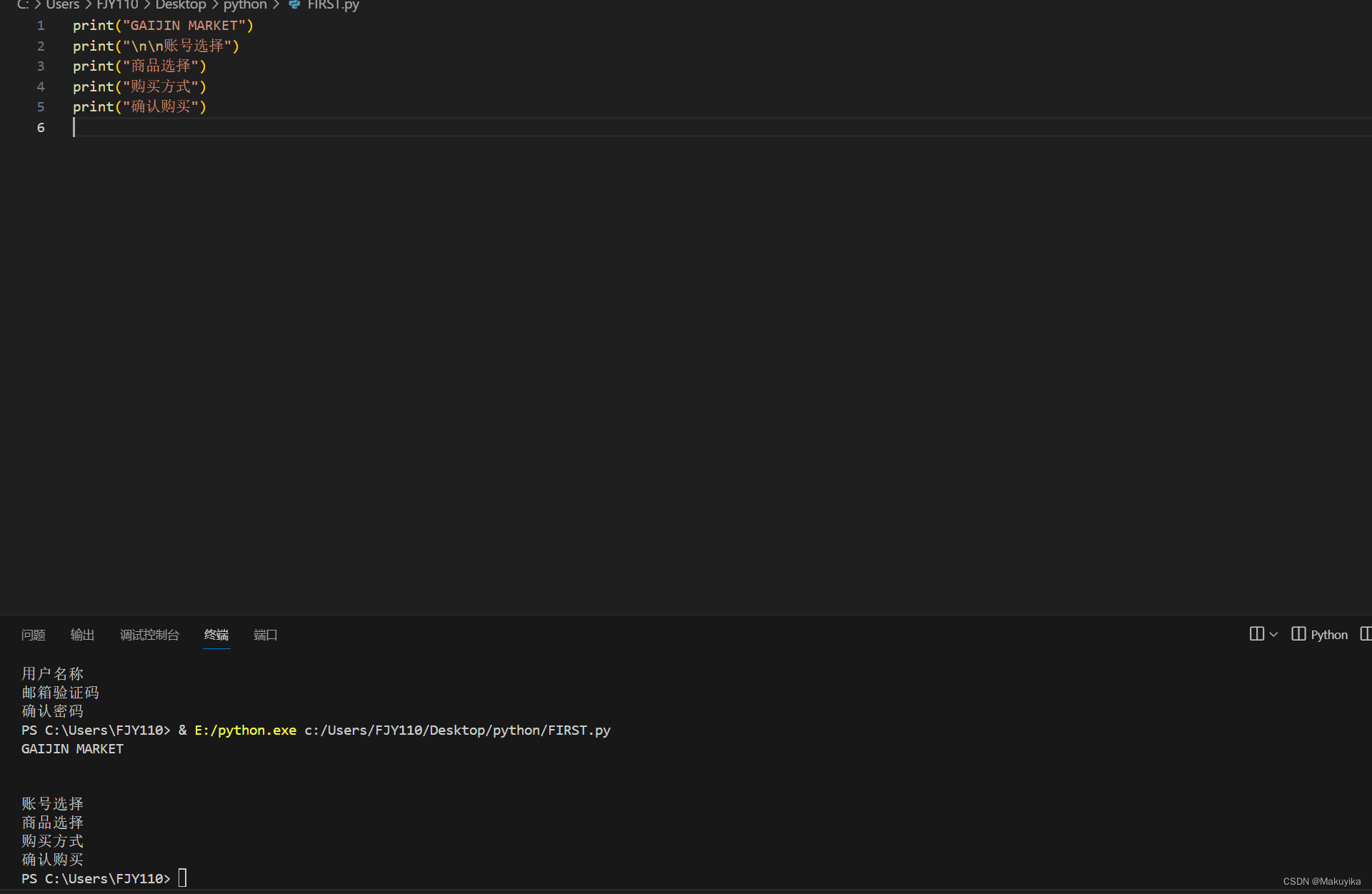
Task: Click the FIRST.py breadcrumb item
Action: pyautogui.click(x=334, y=5)
